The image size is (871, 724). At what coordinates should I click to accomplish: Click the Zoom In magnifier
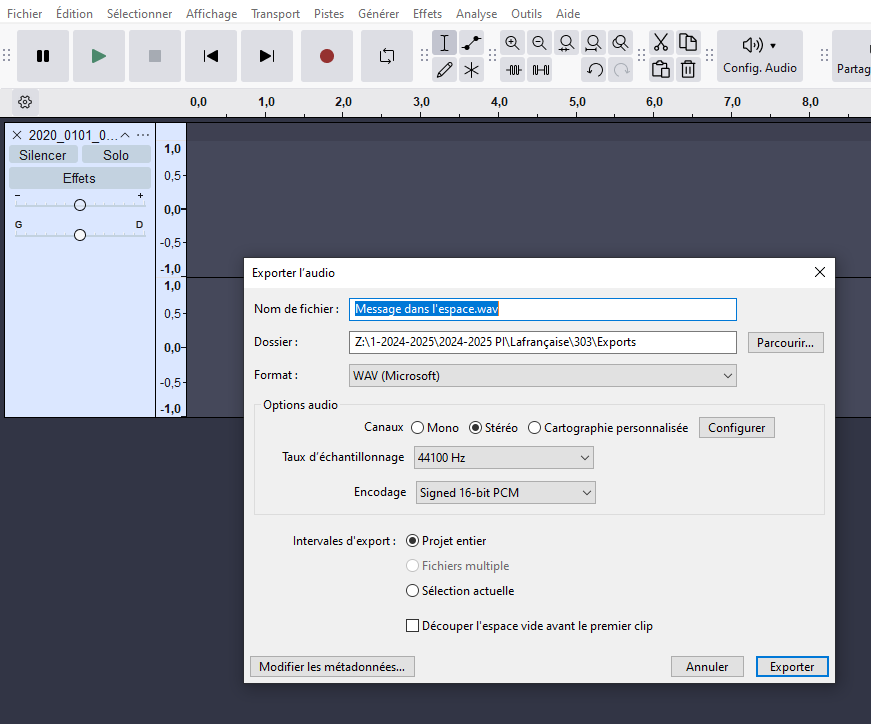pos(513,43)
